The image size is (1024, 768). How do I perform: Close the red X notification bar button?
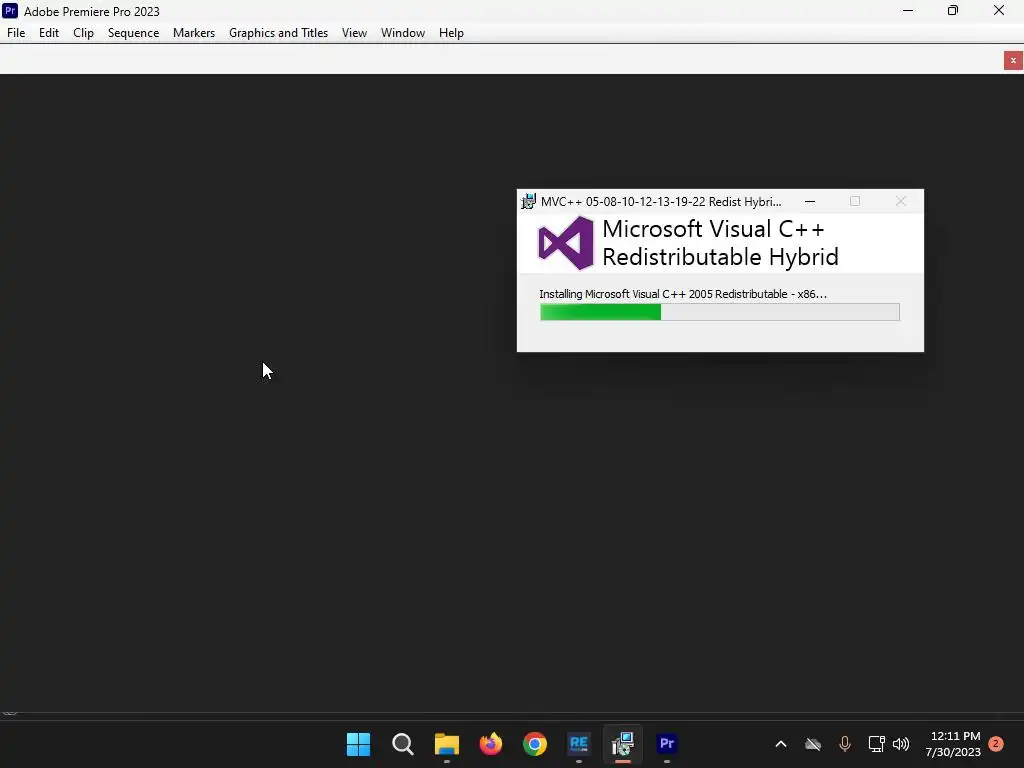tap(1013, 61)
